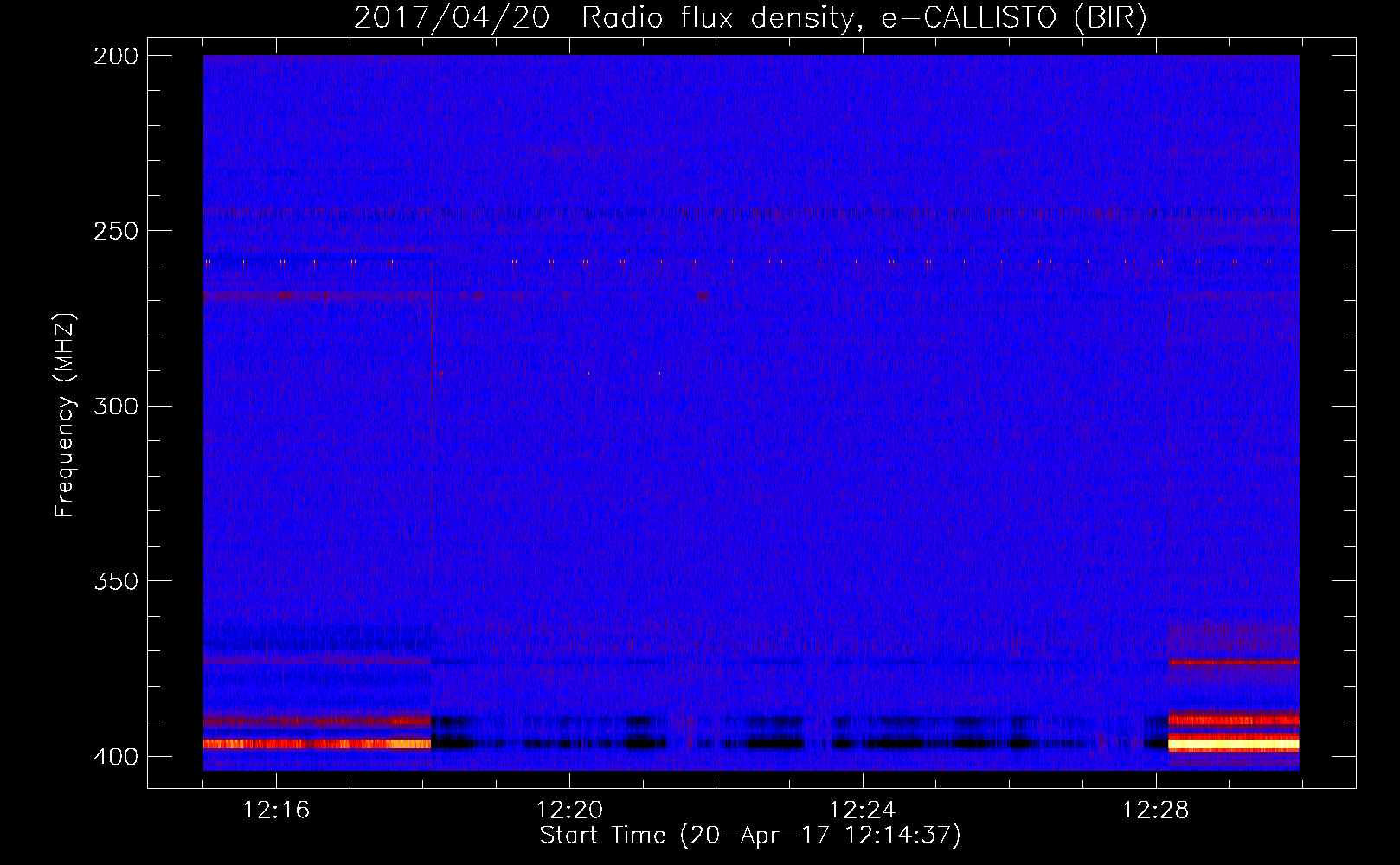Click the 12:20 time tick label
Screen dimensions: 1400x865
tap(569, 810)
